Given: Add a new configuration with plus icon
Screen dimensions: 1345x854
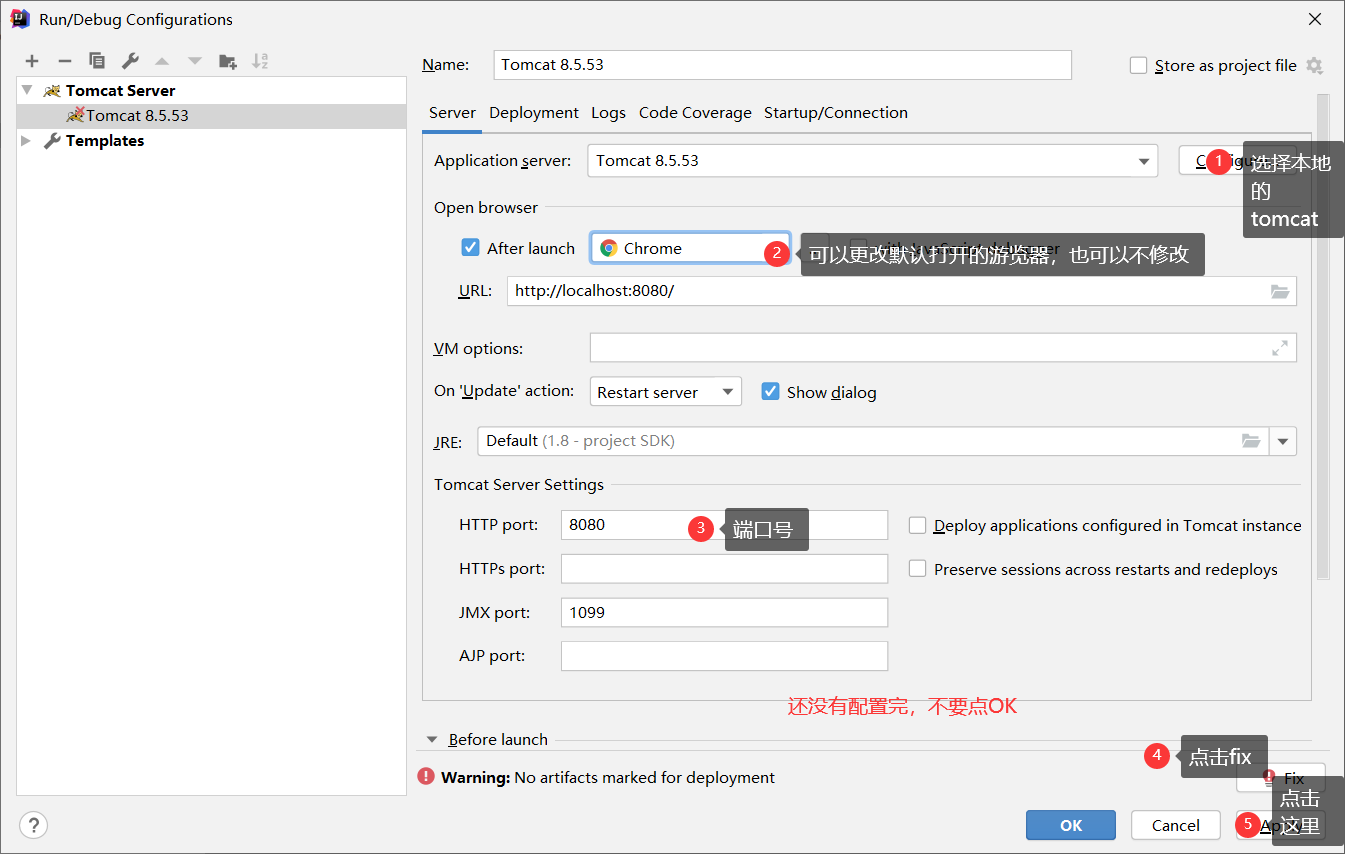Looking at the screenshot, I should point(32,61).
